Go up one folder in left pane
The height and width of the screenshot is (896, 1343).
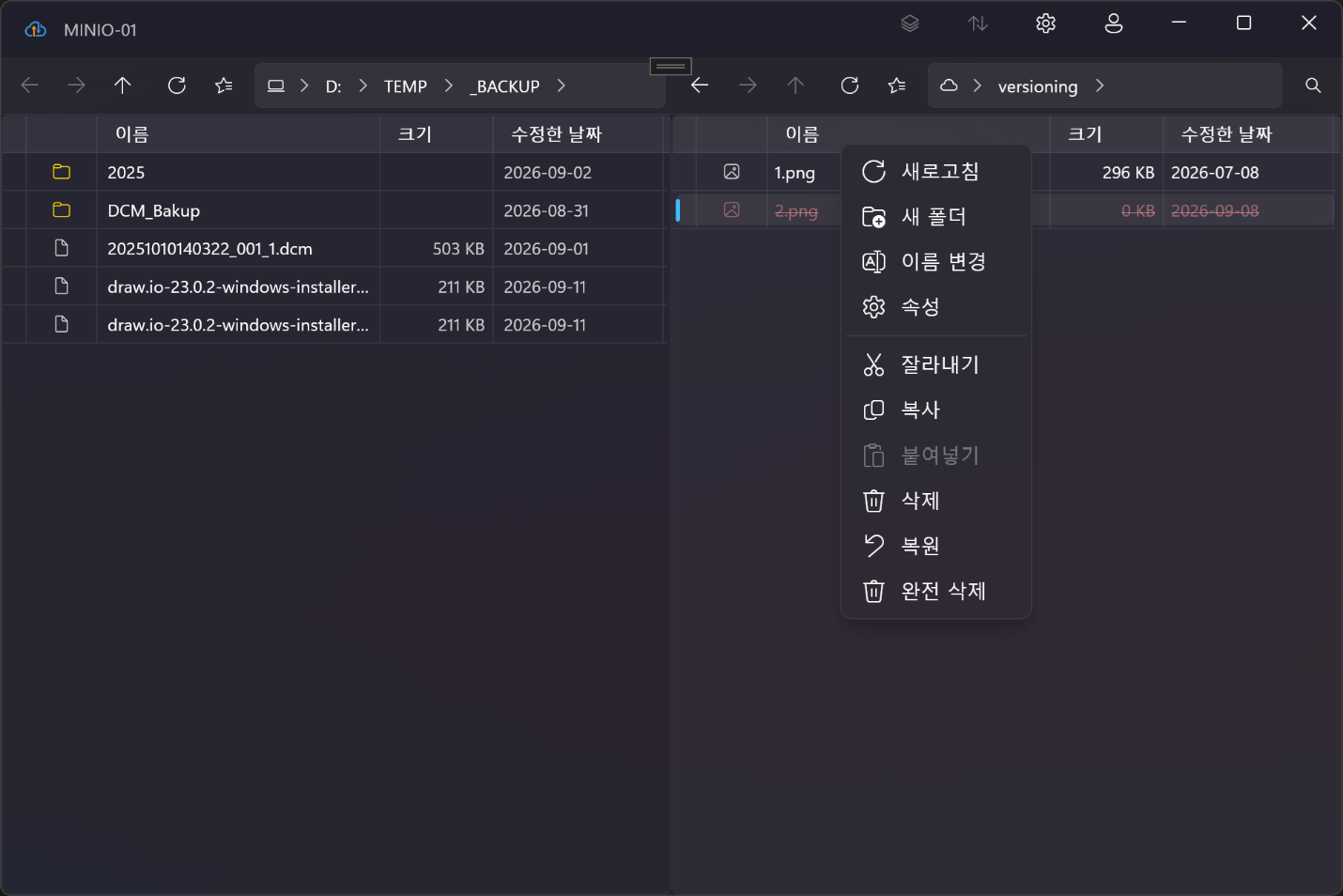click(122, 85)
